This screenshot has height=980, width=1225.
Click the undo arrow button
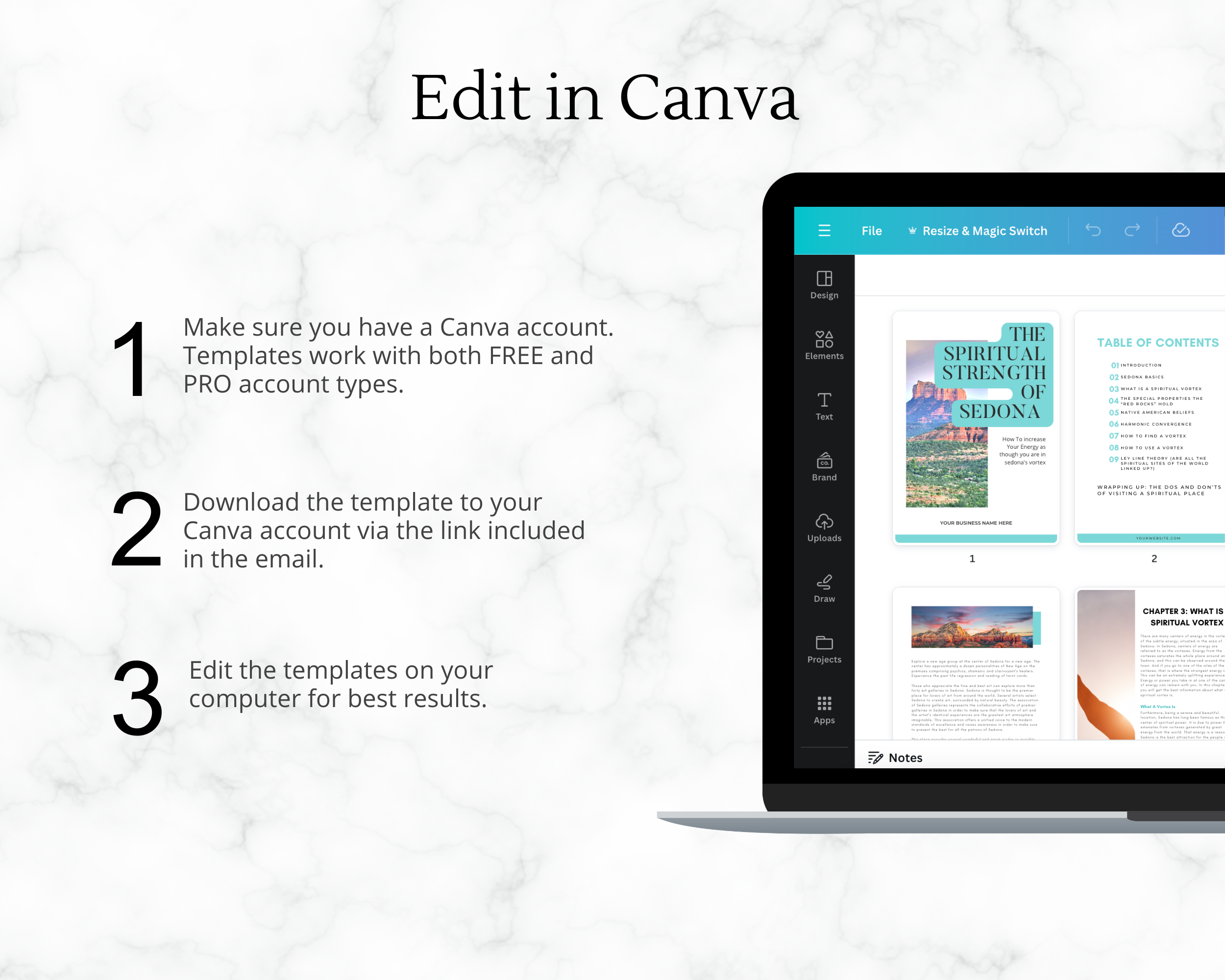click(x=1094, y=232)
